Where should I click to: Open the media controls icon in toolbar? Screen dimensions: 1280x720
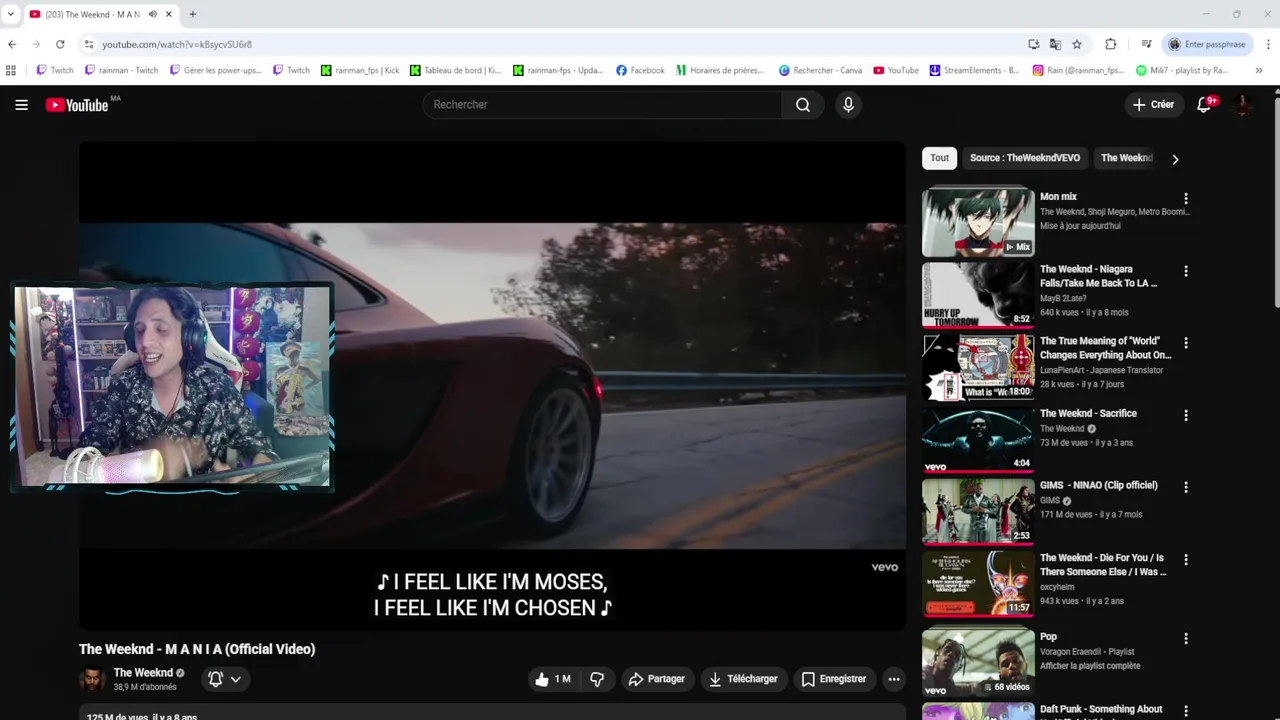tap(1147, 44)
